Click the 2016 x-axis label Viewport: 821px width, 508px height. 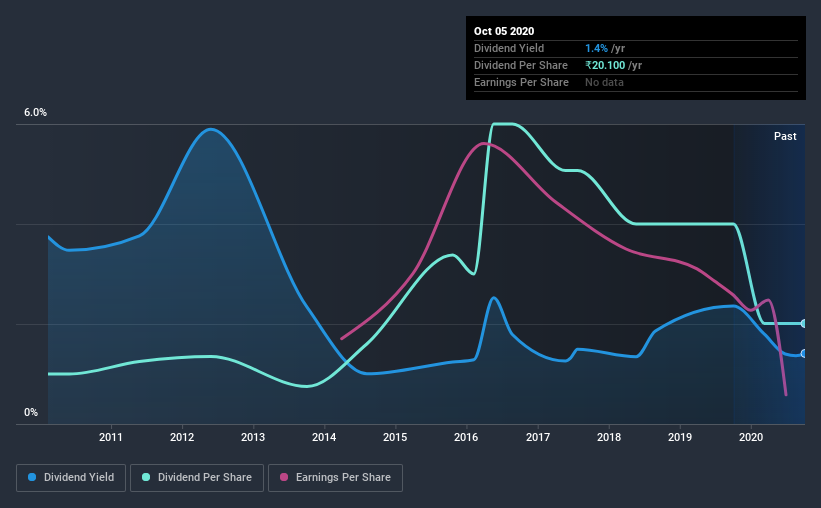466,437
